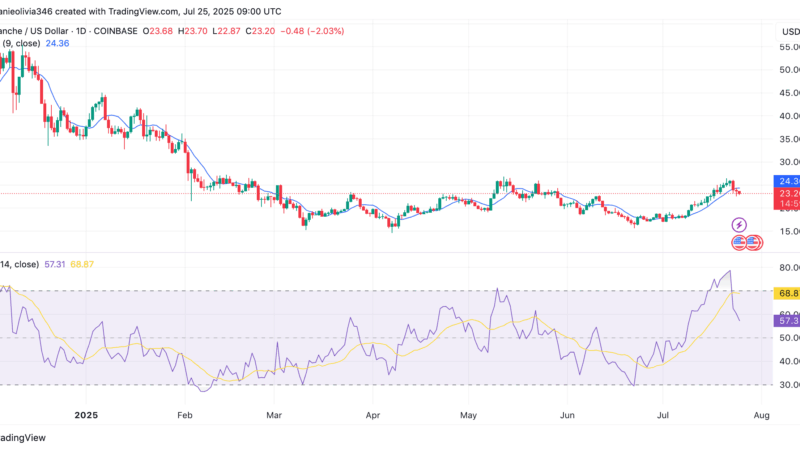Click the low value L22.87
The width and height of the screenshot is (800, 450).
coord(226,31)
